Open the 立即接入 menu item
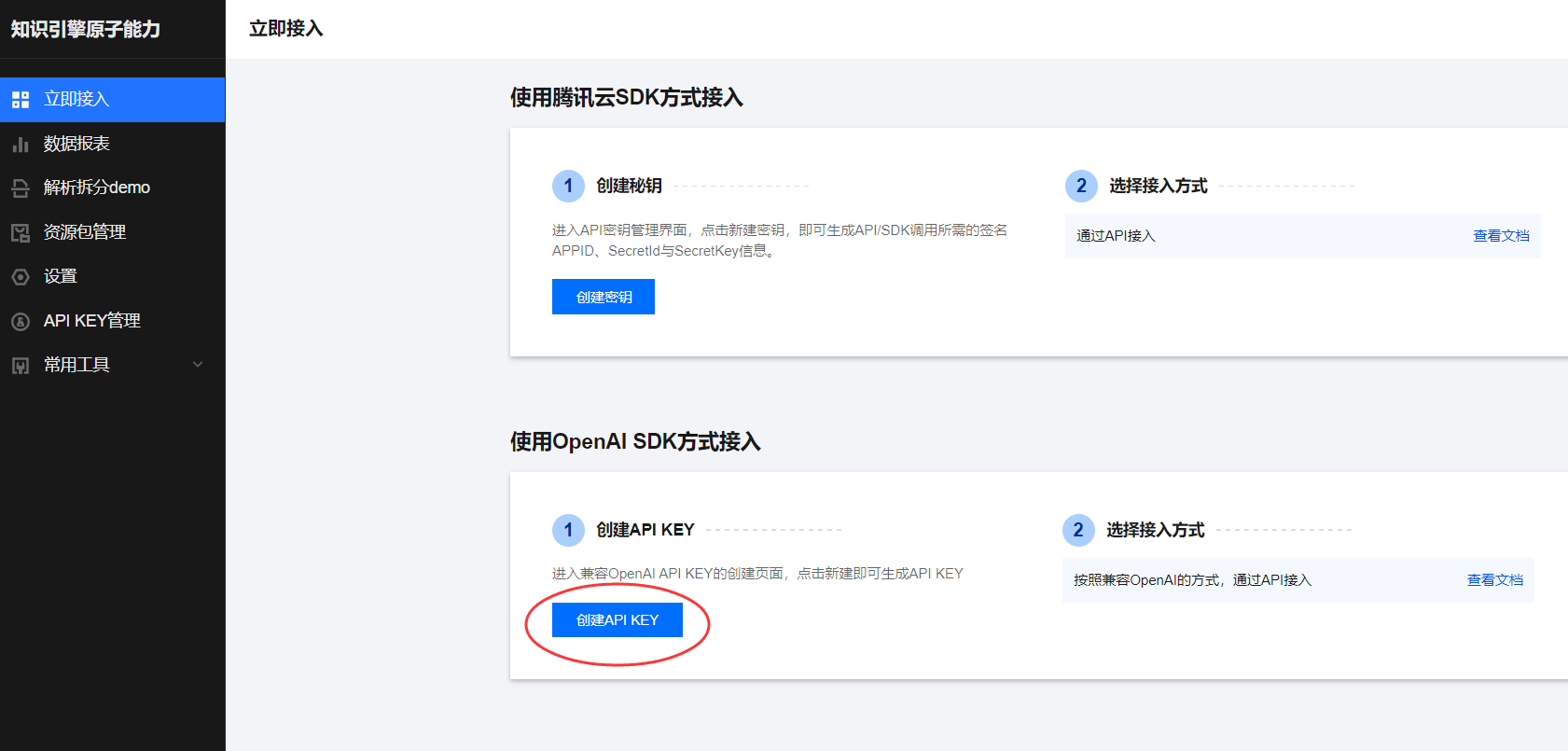This screenshot has width=1568, height=751. [x=112, y=100]
